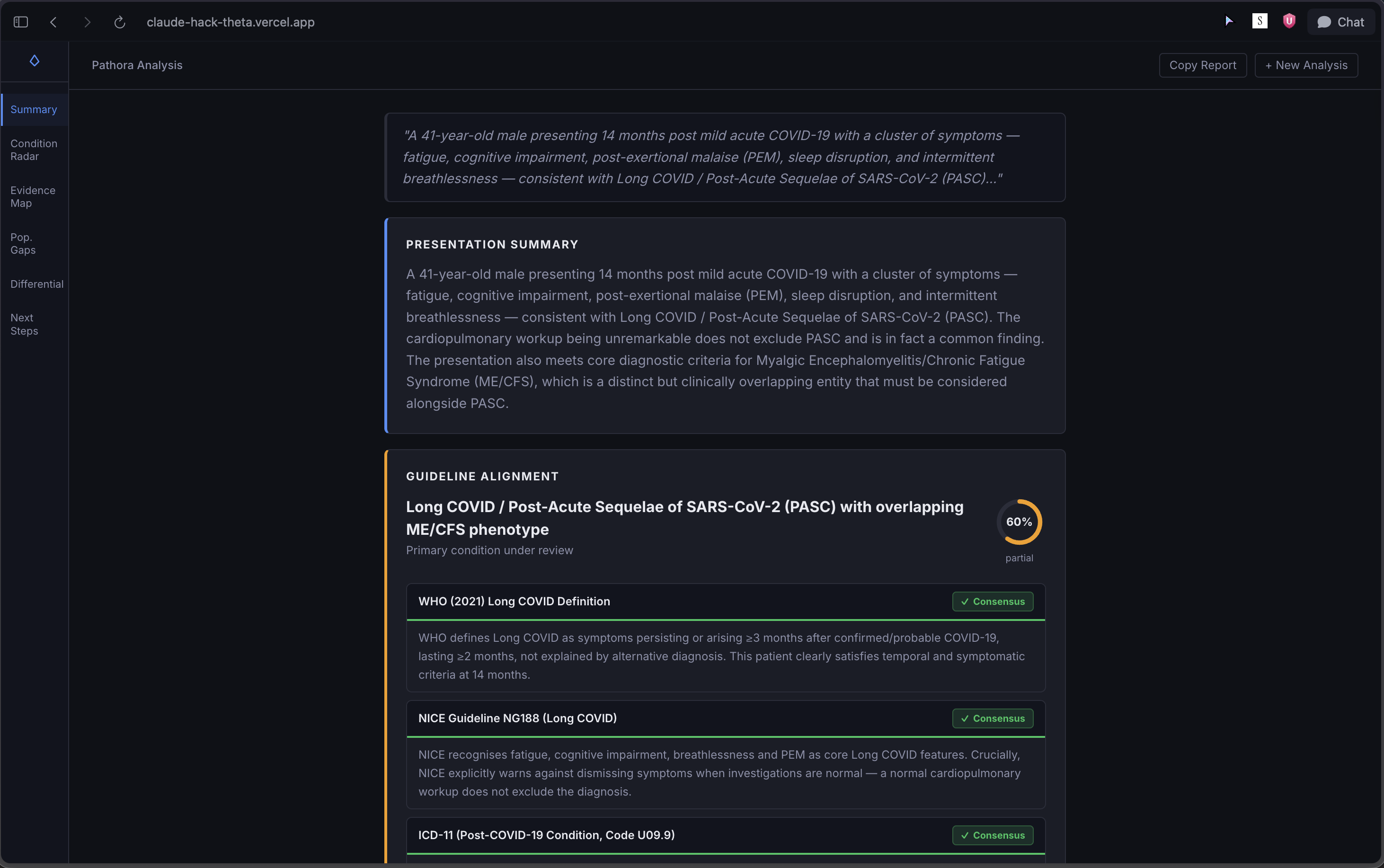Open the Pop. Gaps section
This screenshot has width=1384, height=868.
[23, 243]
